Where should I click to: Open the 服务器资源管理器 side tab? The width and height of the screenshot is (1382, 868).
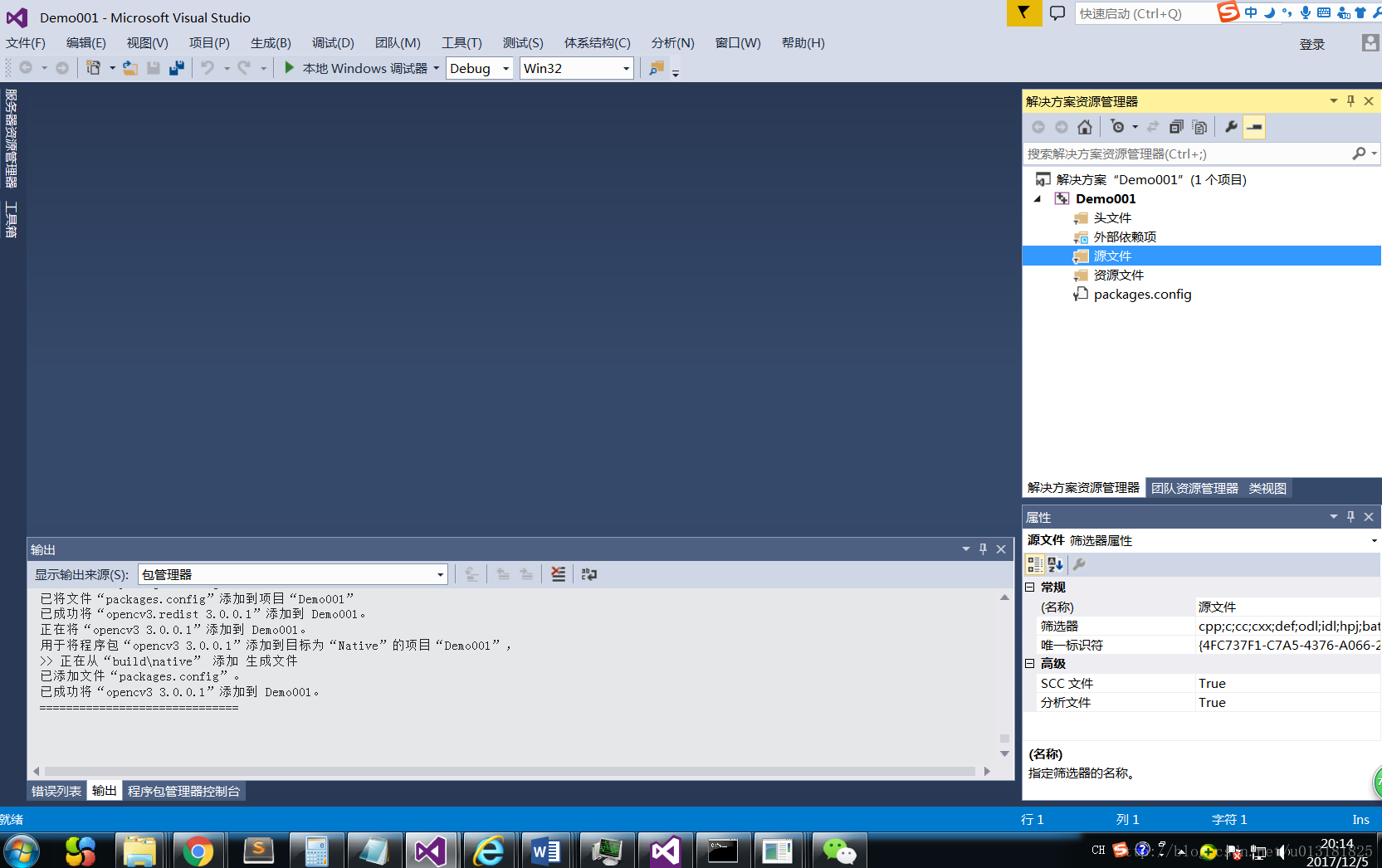[11, 139]
